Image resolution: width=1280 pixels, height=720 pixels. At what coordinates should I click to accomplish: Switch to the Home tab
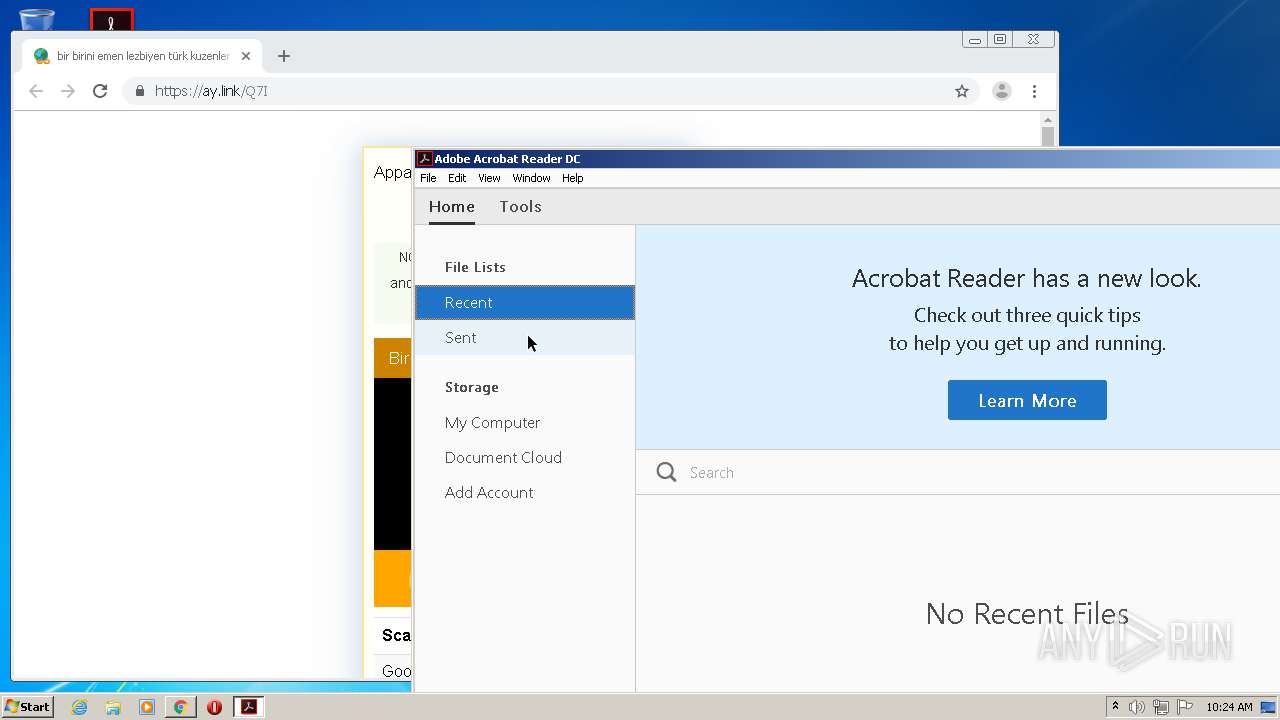[x=452, y=206]
